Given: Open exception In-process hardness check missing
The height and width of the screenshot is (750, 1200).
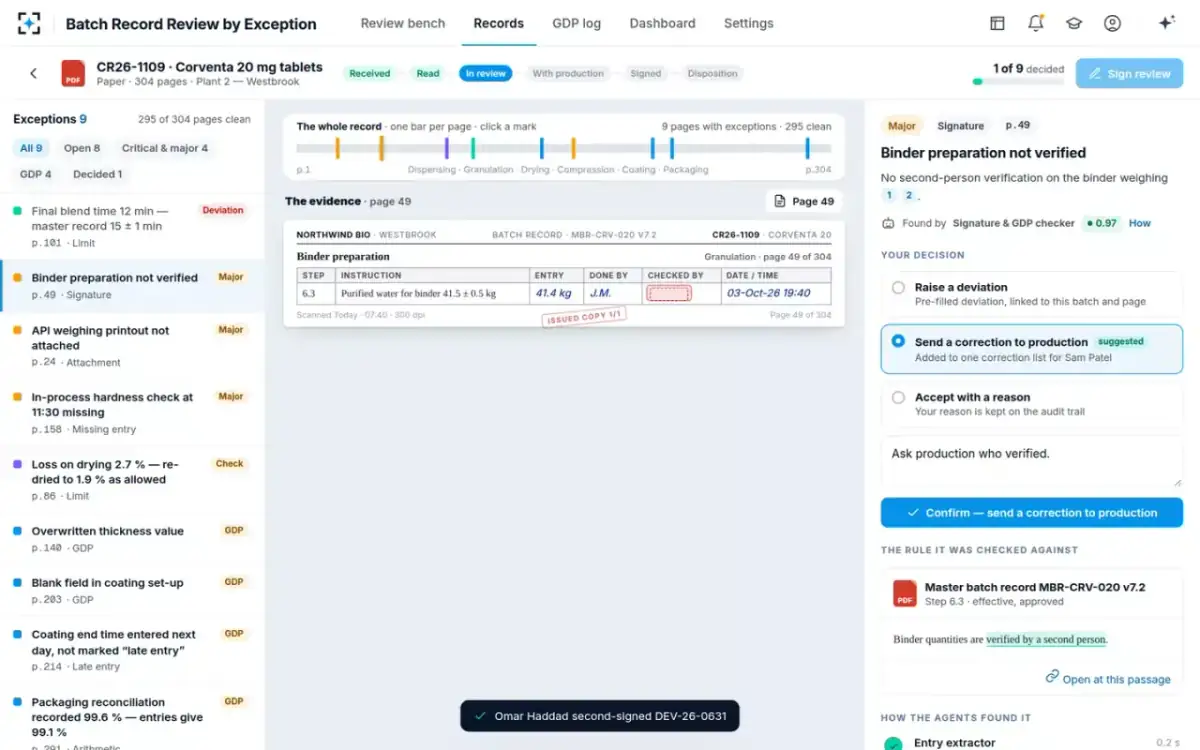Looking at the screenshot, I should pos(132,412).
